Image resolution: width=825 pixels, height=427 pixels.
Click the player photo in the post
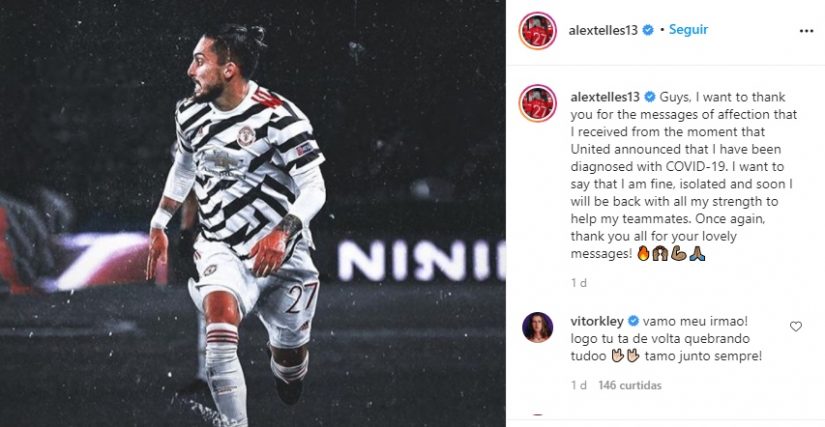[x=253, y=214]
